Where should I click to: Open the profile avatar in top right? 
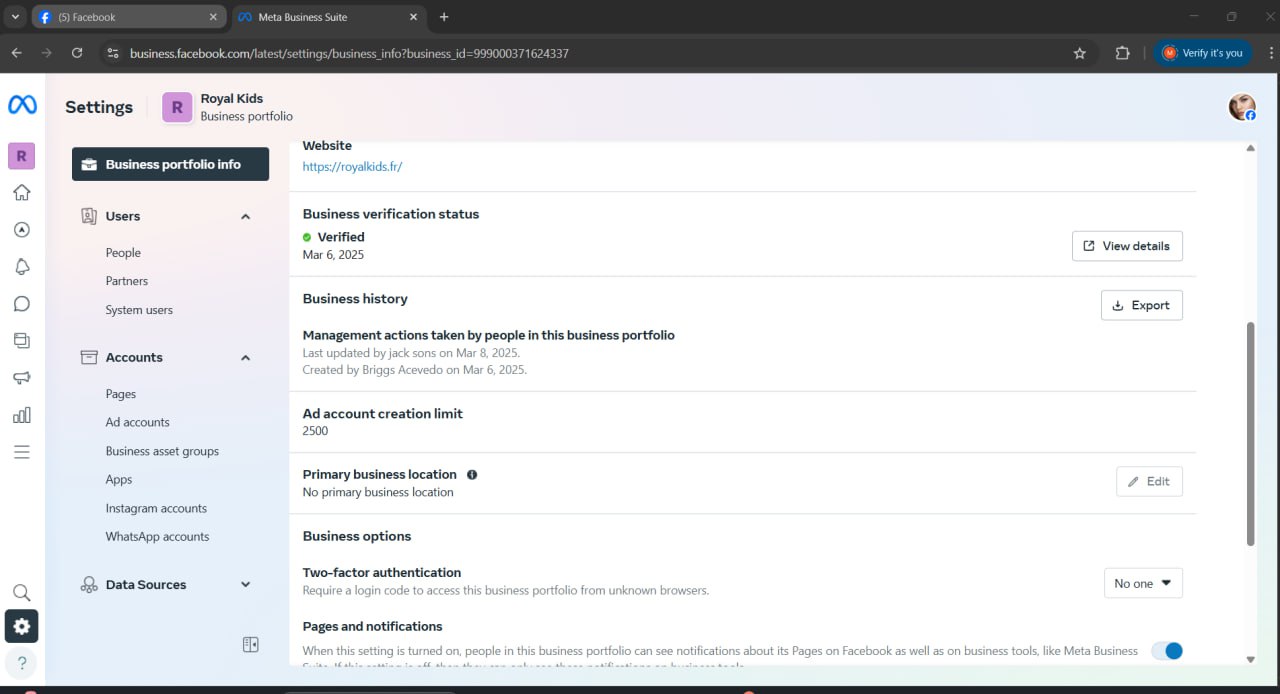tap(1242, 108)
